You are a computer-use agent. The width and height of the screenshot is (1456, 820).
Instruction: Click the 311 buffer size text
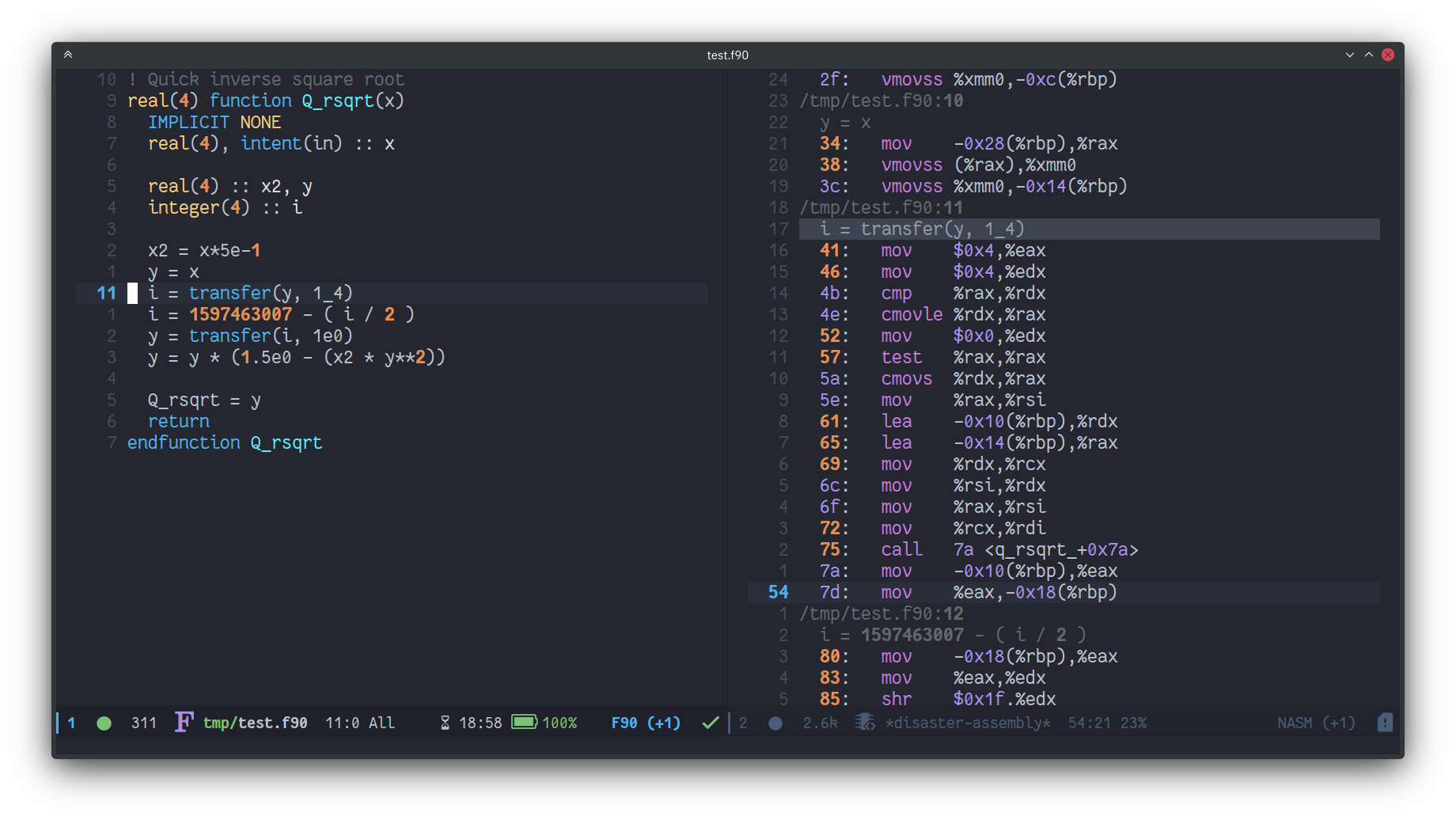[144, 723]
